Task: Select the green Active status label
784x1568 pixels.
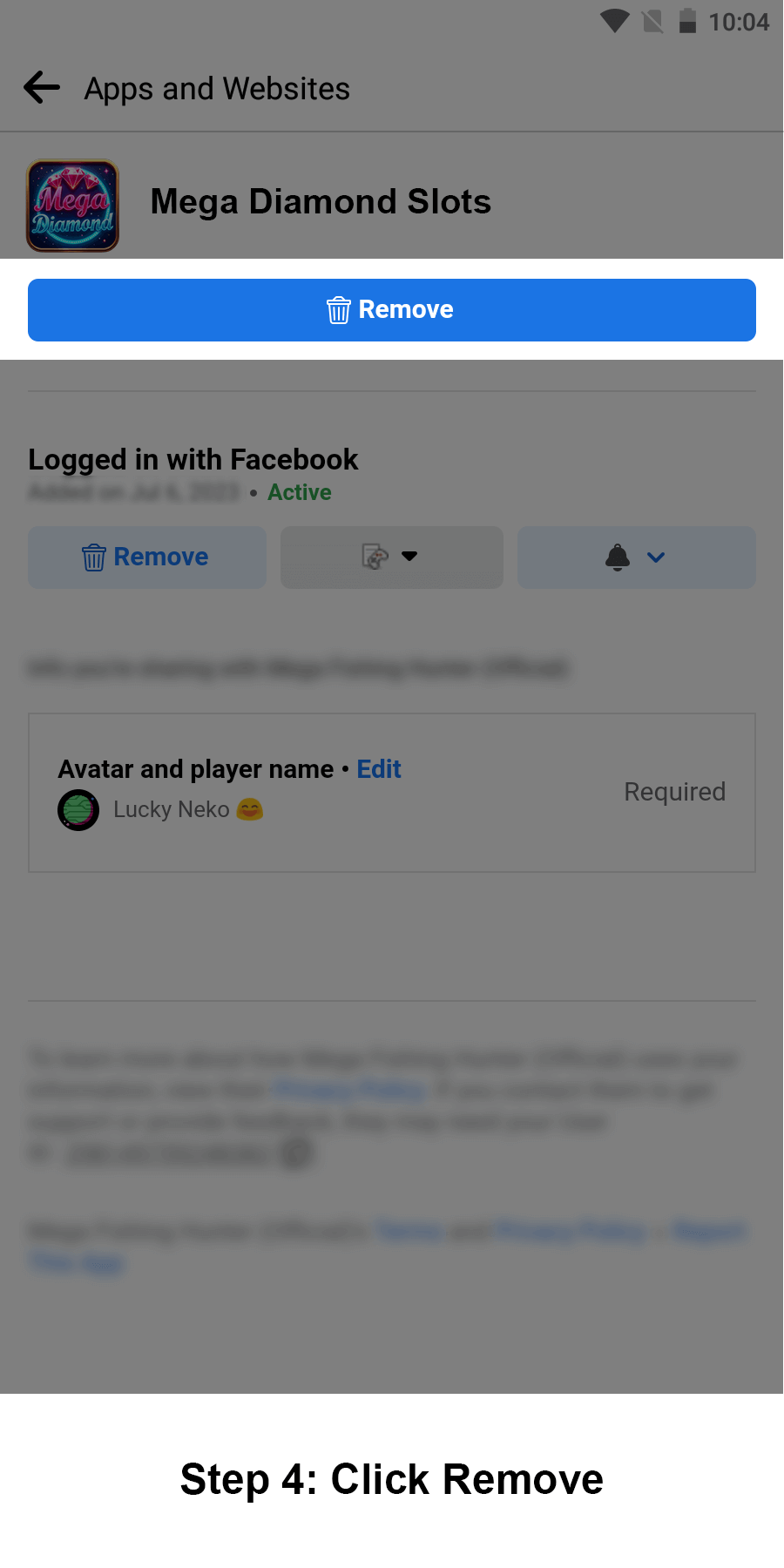Action: (x=300, y=492)
